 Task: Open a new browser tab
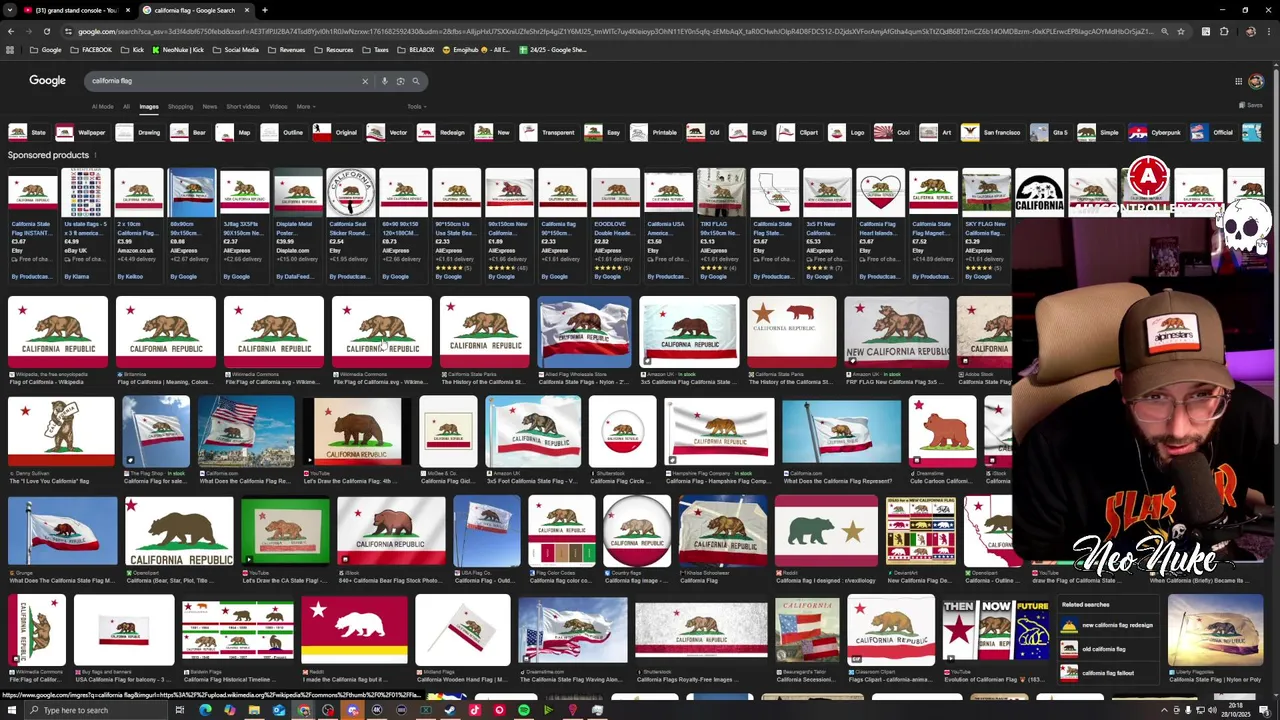tap(264, 10)
